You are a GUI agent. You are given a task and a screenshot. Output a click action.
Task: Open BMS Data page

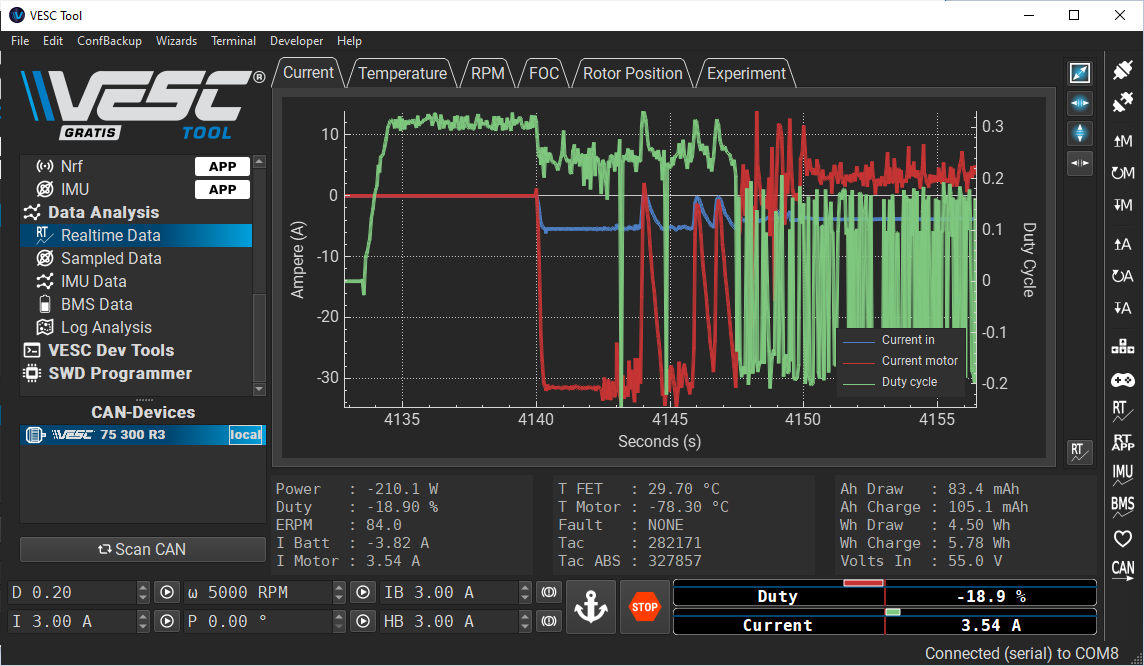pyautogui.click(x=136, y=304)
